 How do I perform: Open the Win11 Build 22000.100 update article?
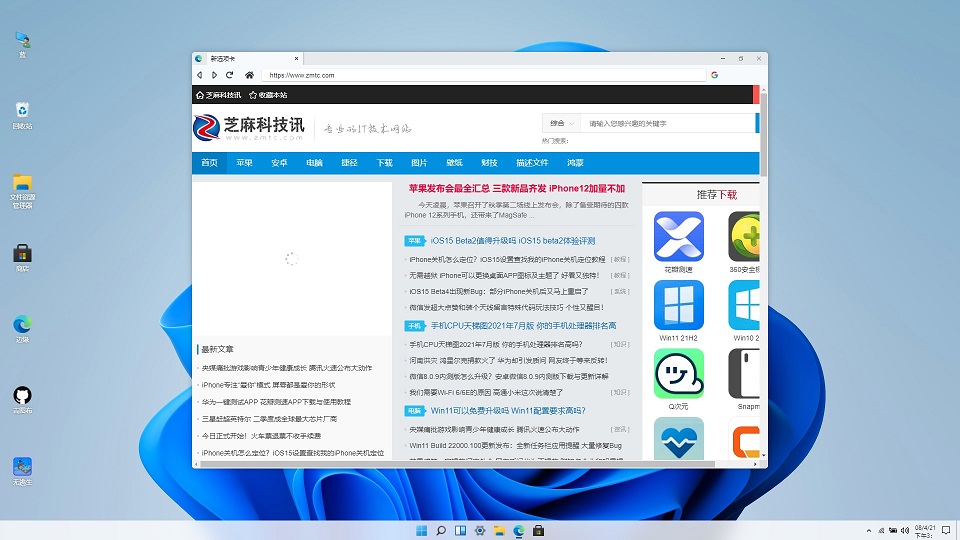[516, 446]
